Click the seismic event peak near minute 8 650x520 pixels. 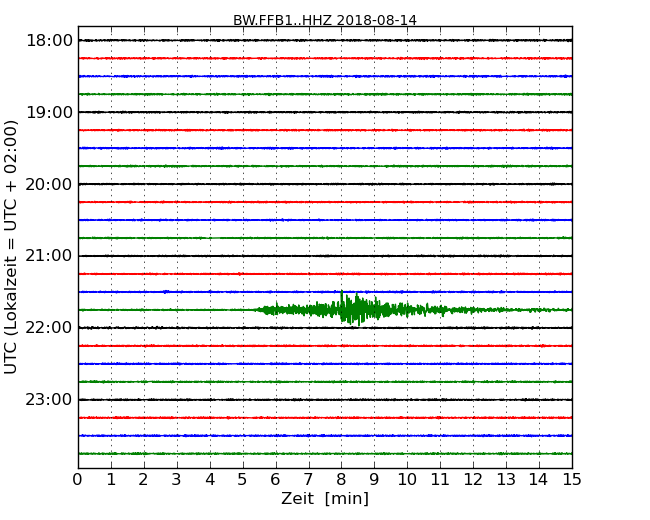(350, 308)
